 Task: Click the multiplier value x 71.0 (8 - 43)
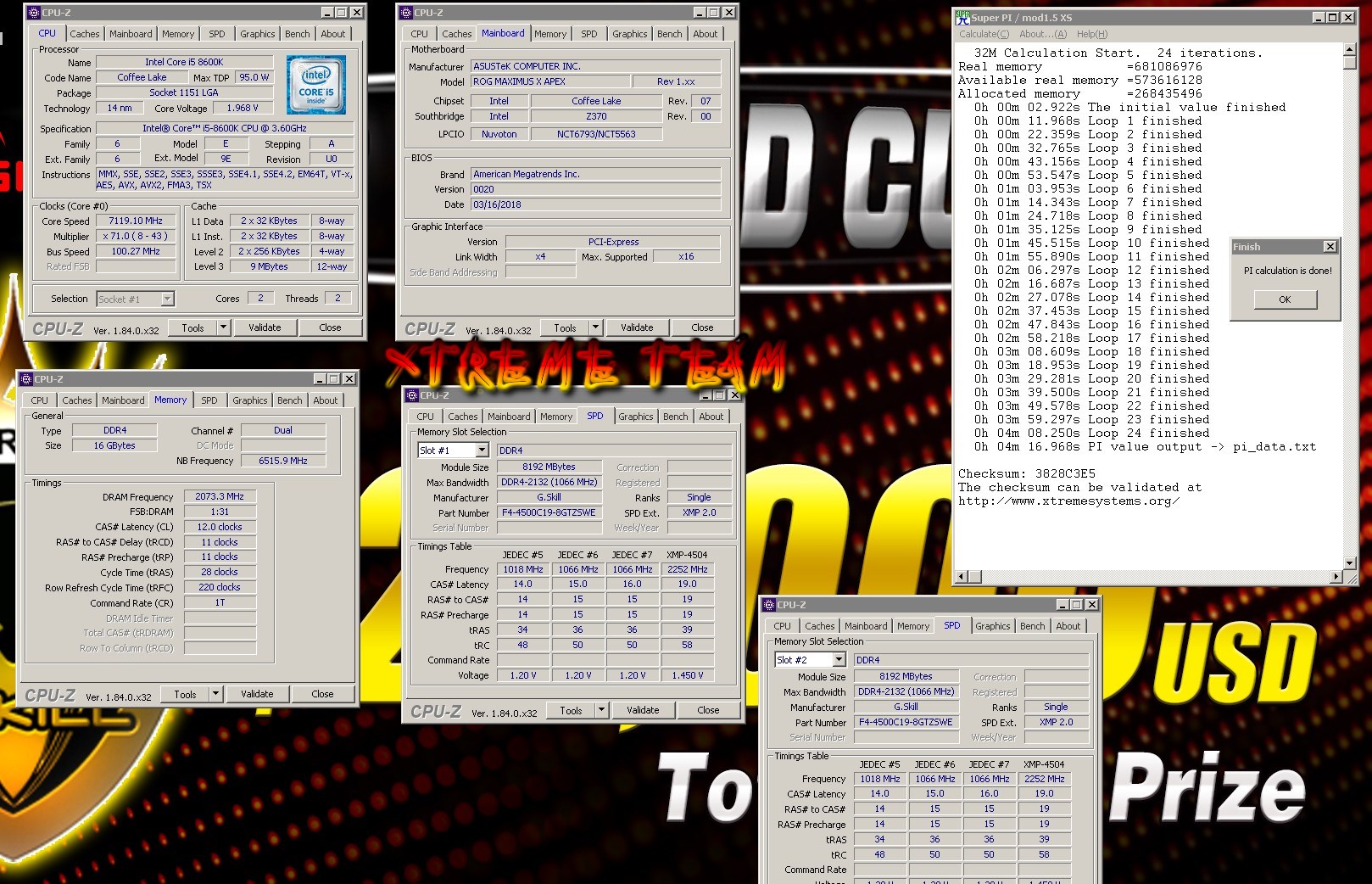point(136,236)
